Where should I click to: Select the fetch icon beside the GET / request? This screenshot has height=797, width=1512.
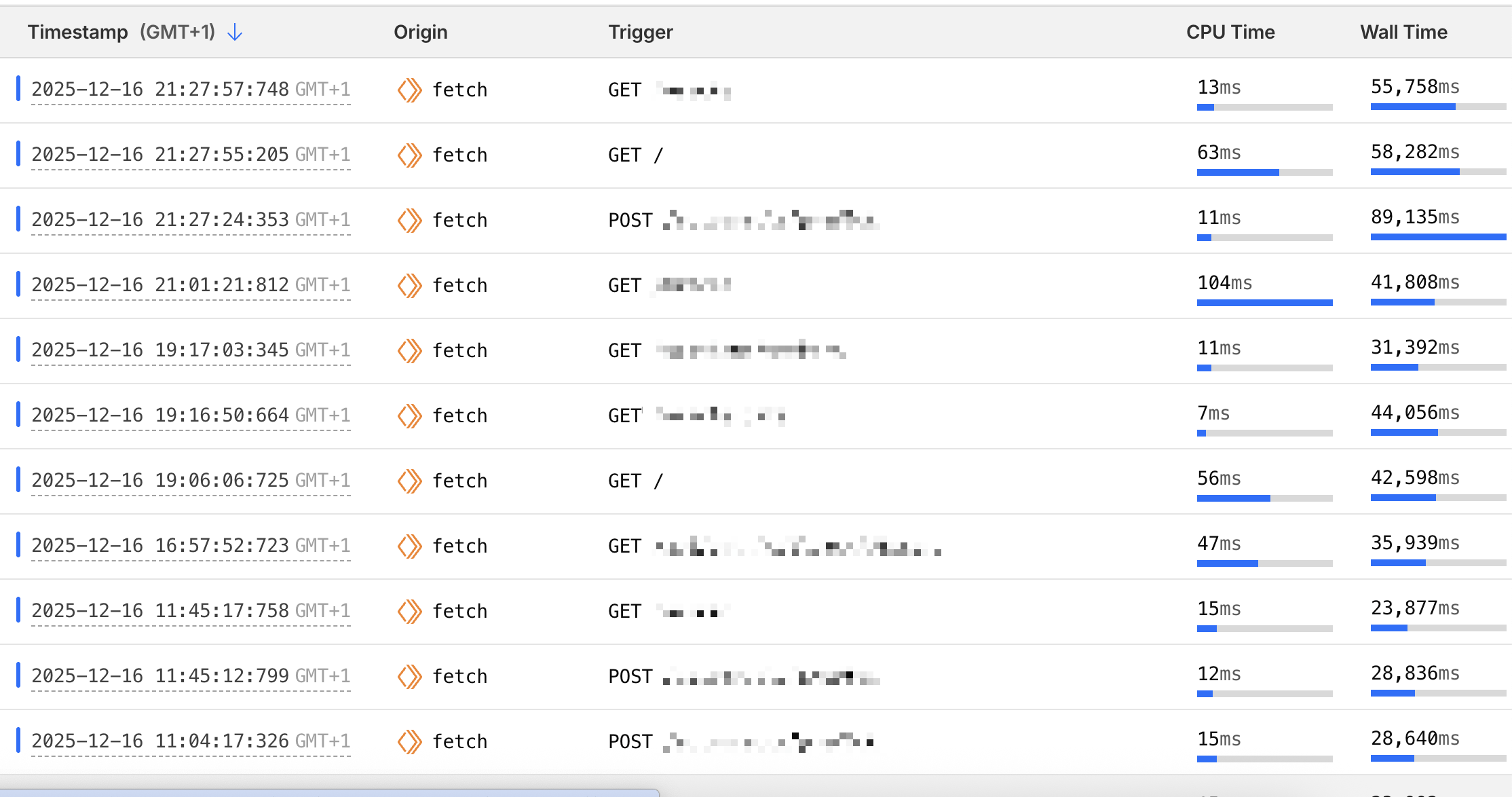[409, 155]
